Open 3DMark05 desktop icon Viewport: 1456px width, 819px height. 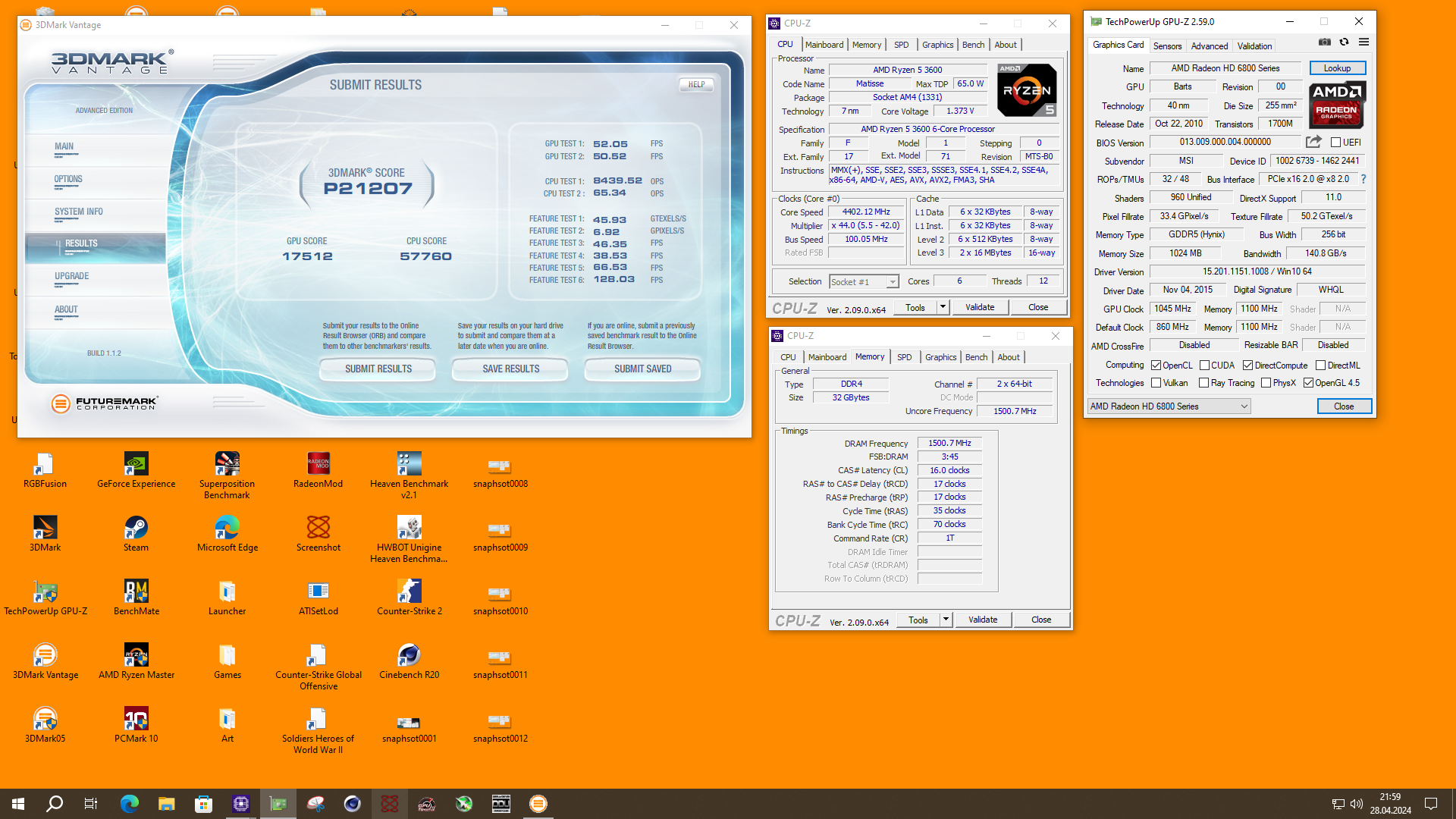[x=45, y=726]
